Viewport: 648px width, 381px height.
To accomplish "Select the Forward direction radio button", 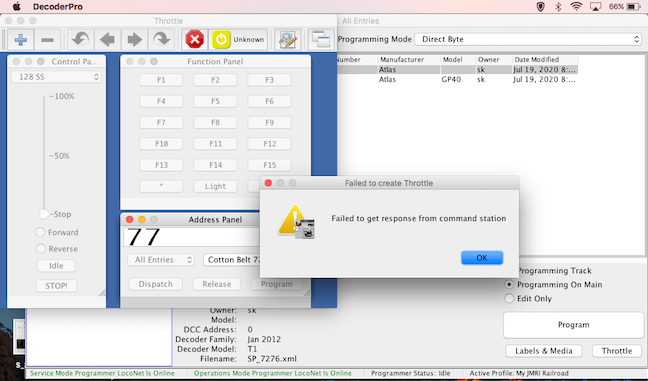I will 40,232.
